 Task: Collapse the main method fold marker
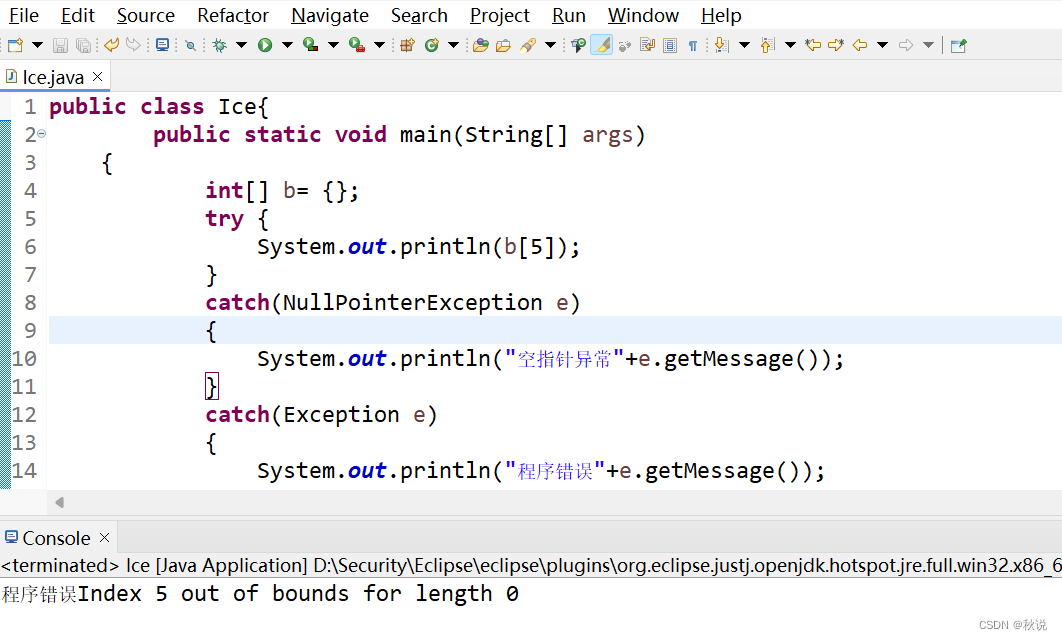coord(41,133)
